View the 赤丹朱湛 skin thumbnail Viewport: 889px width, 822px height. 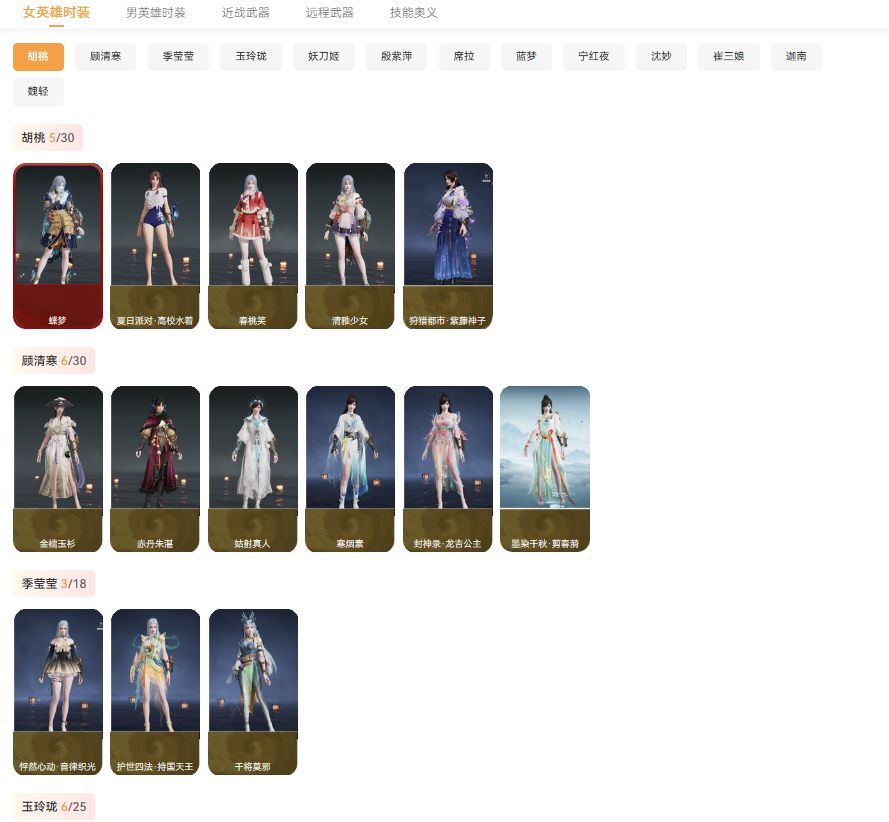pos(155,468)
